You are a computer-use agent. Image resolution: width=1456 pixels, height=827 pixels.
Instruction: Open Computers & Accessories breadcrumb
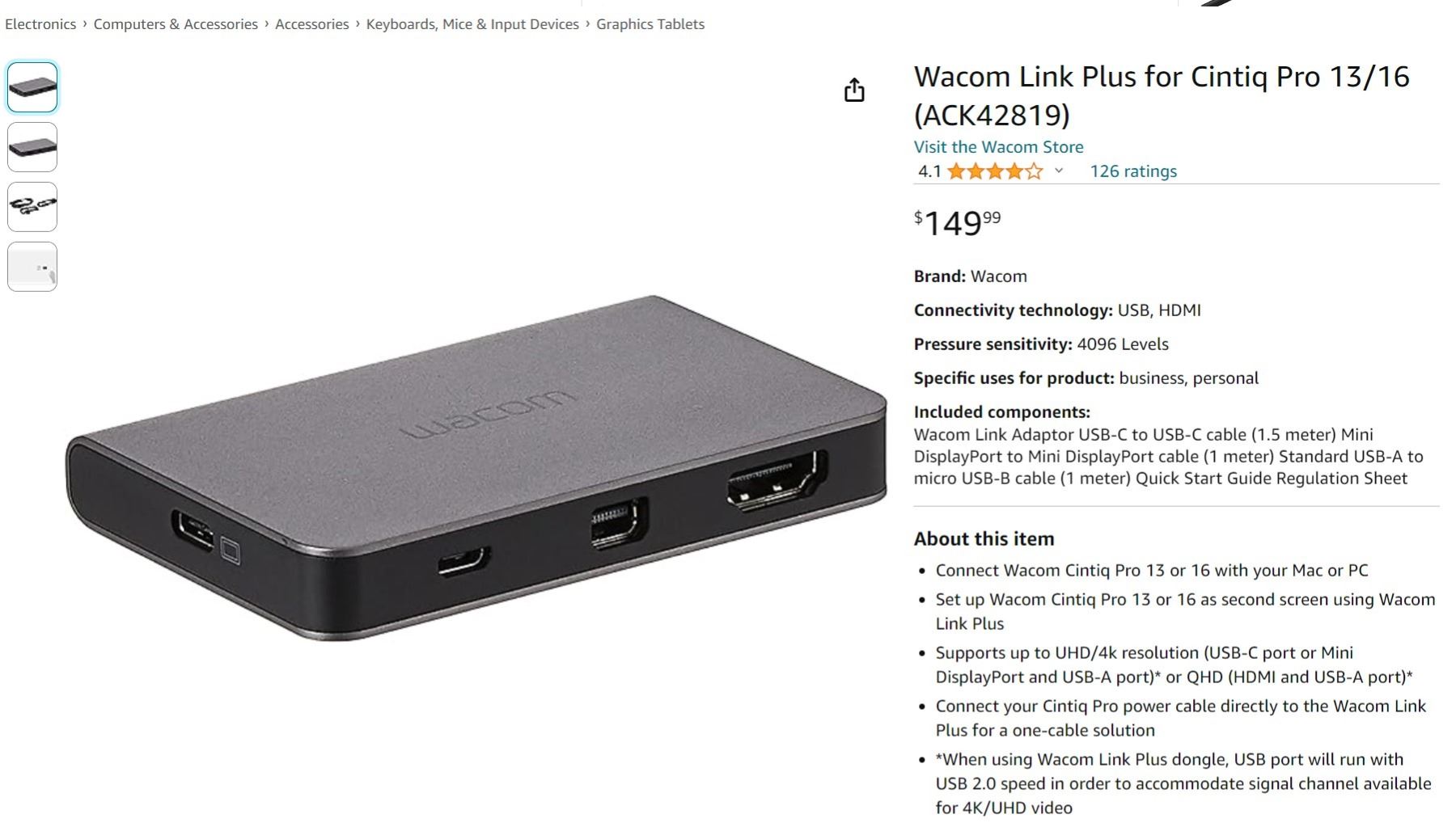click(x=176, y=24)
